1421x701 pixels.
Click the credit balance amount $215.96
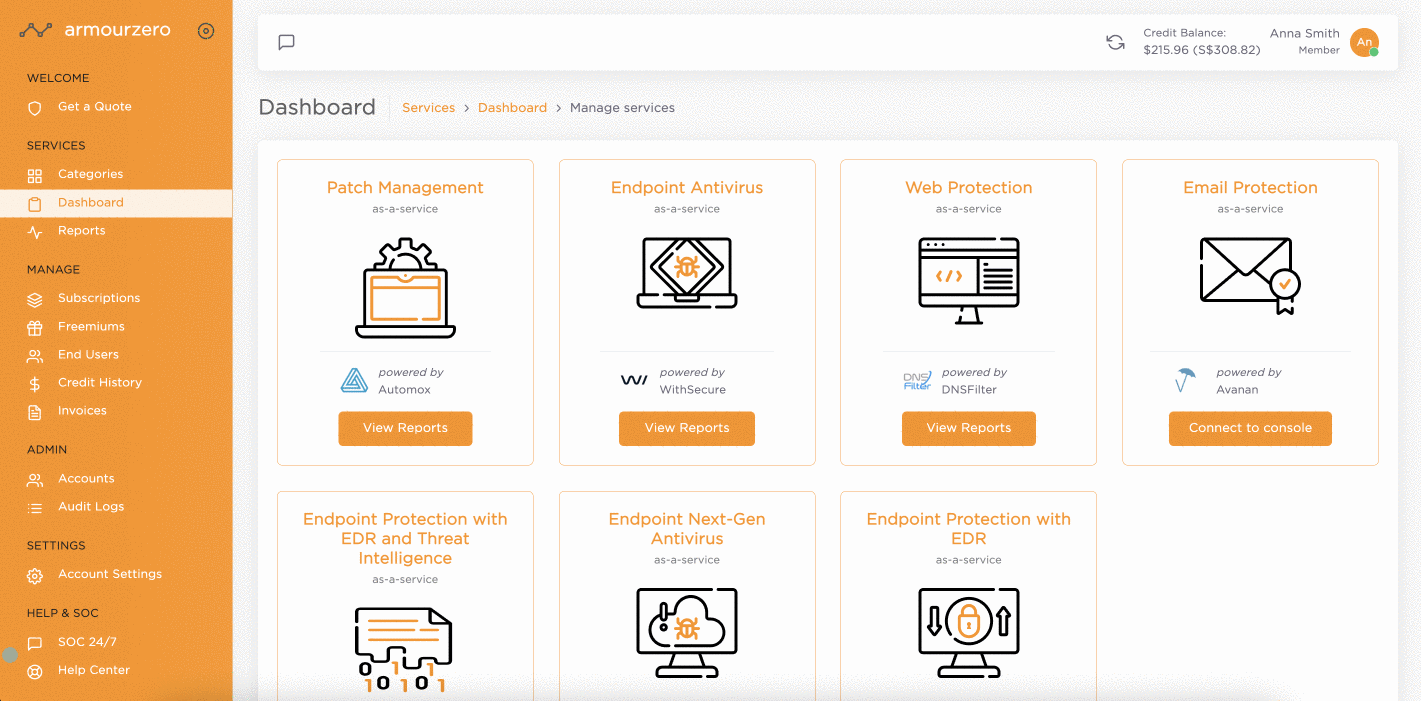pyautogui.click(x=1166, y=50)
